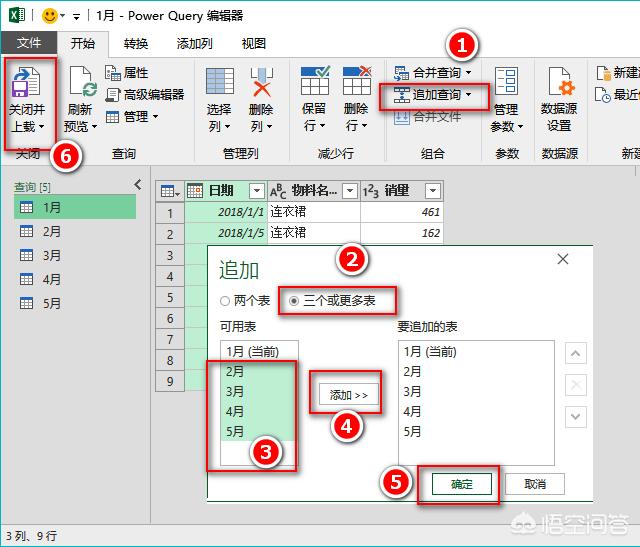Open 物料名 column filter dropdown
Screen dimensions: 640x547
[350, 191]
